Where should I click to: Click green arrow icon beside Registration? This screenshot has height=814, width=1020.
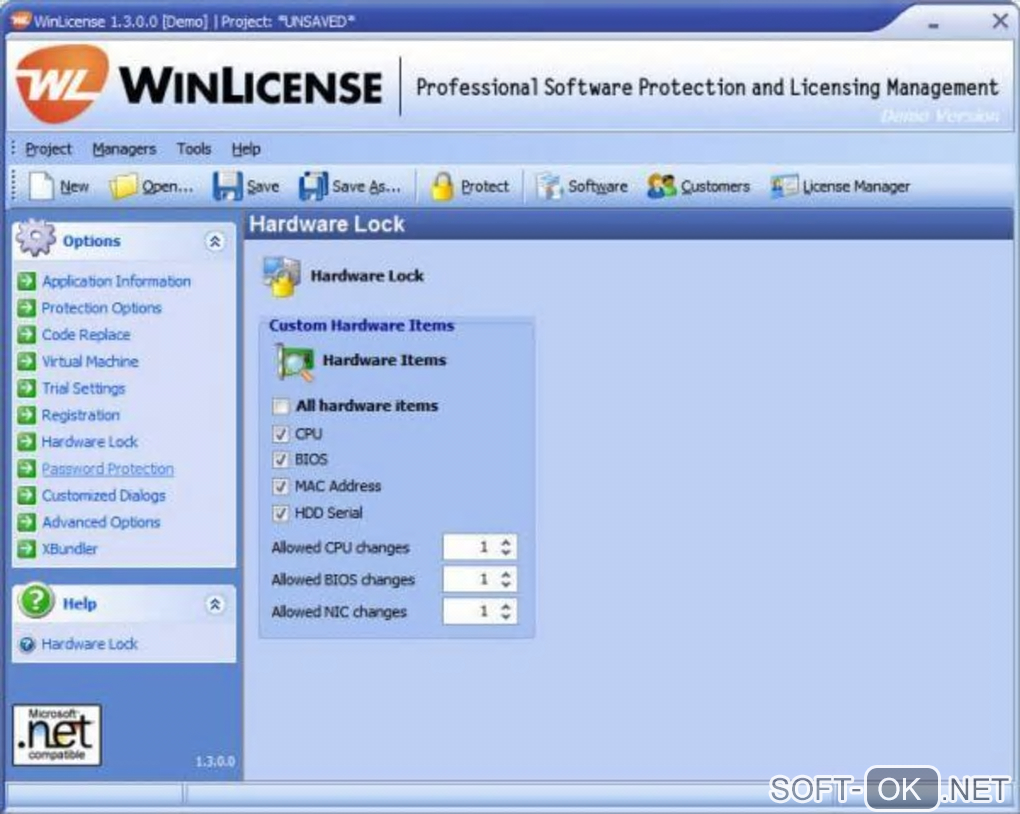point(27,414)
